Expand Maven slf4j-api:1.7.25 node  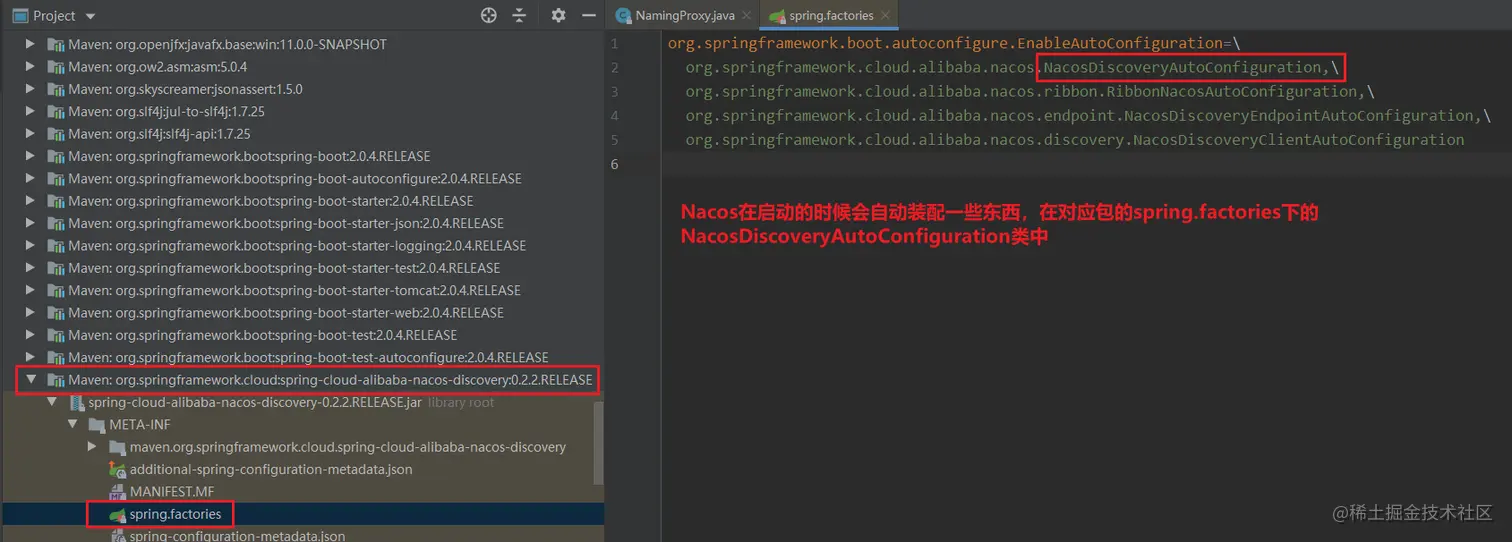30,134
